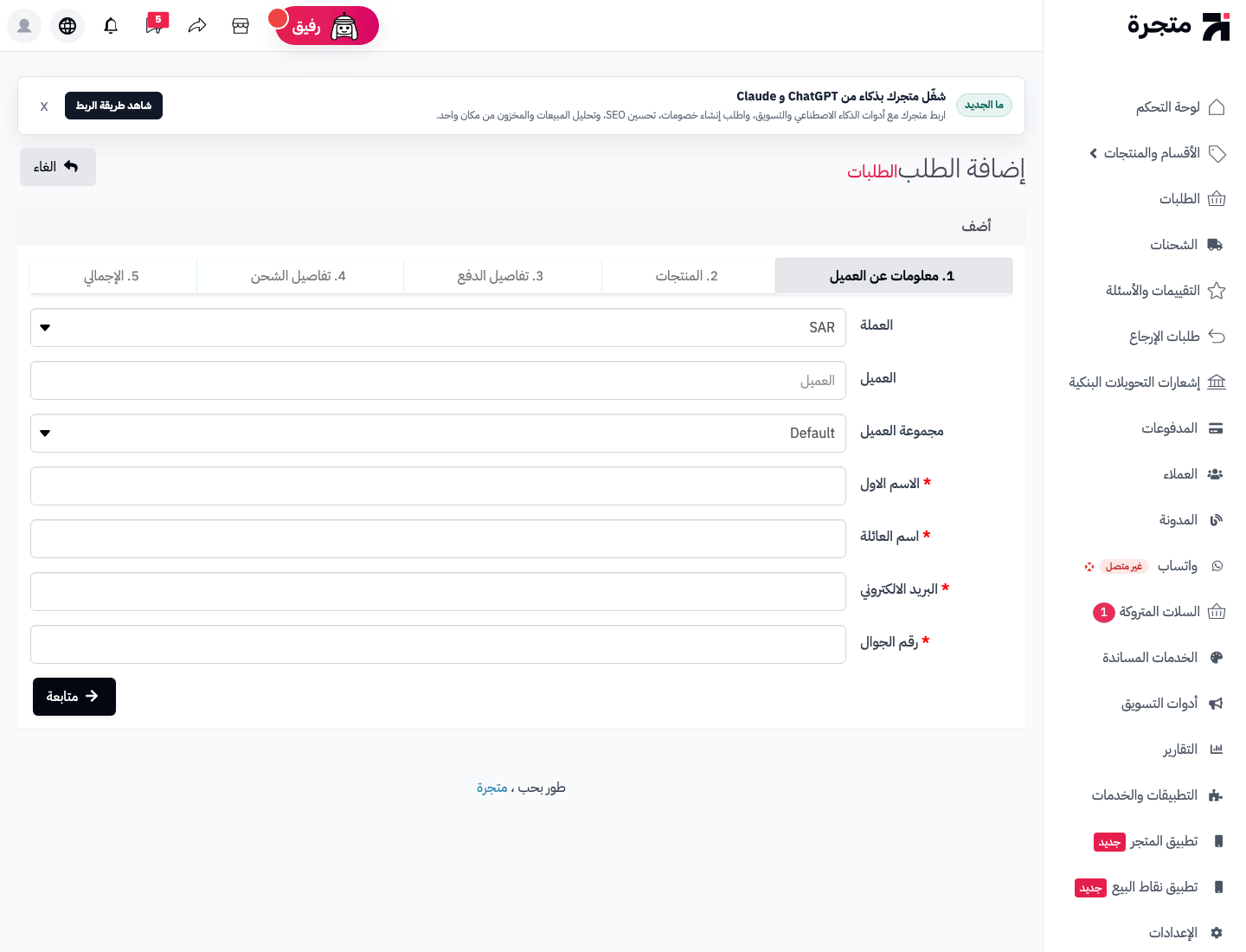Click the أضف panel heading text
1246x952 pixels.
pos(976,226)
